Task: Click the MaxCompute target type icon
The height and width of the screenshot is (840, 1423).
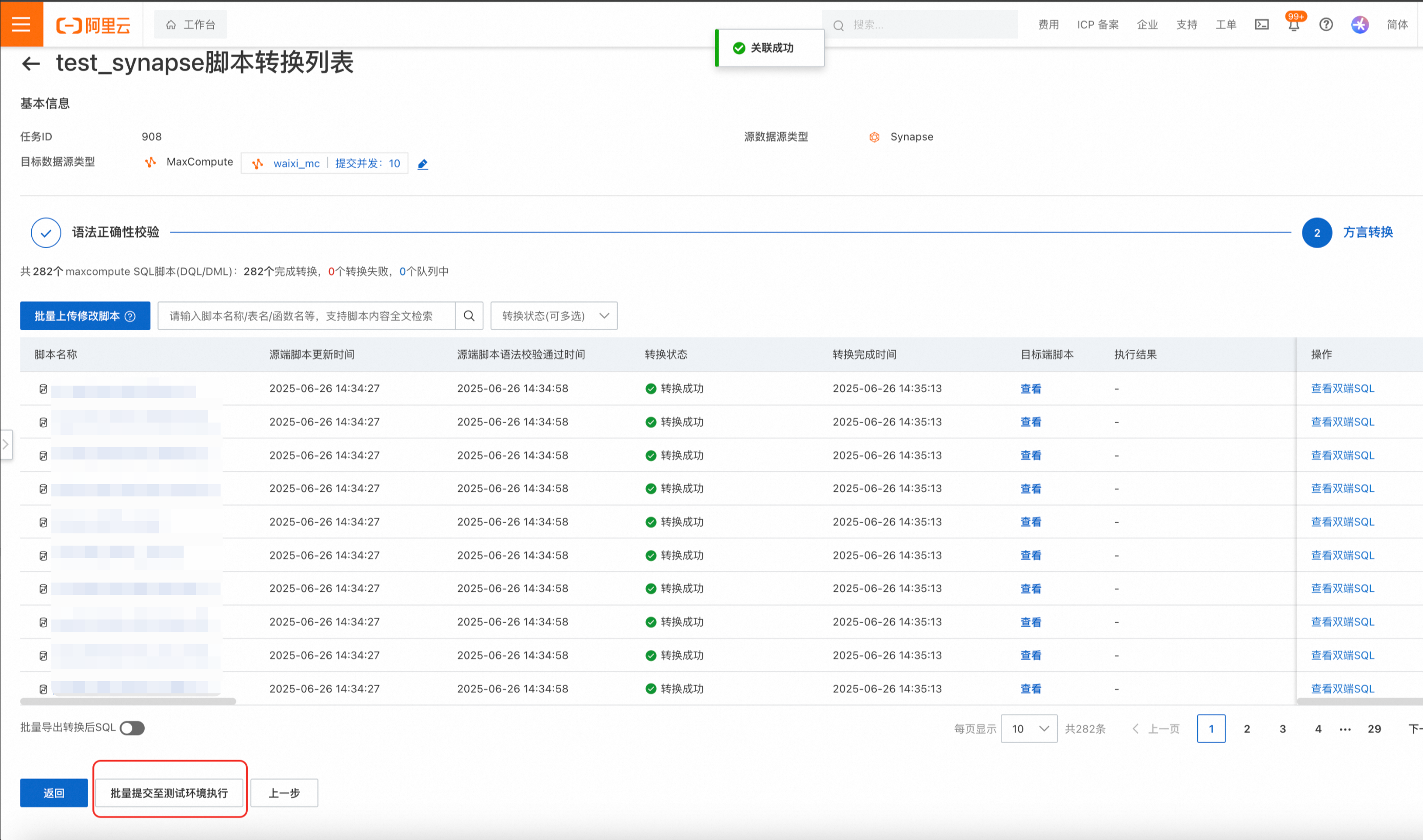Action: coord(150,163)
